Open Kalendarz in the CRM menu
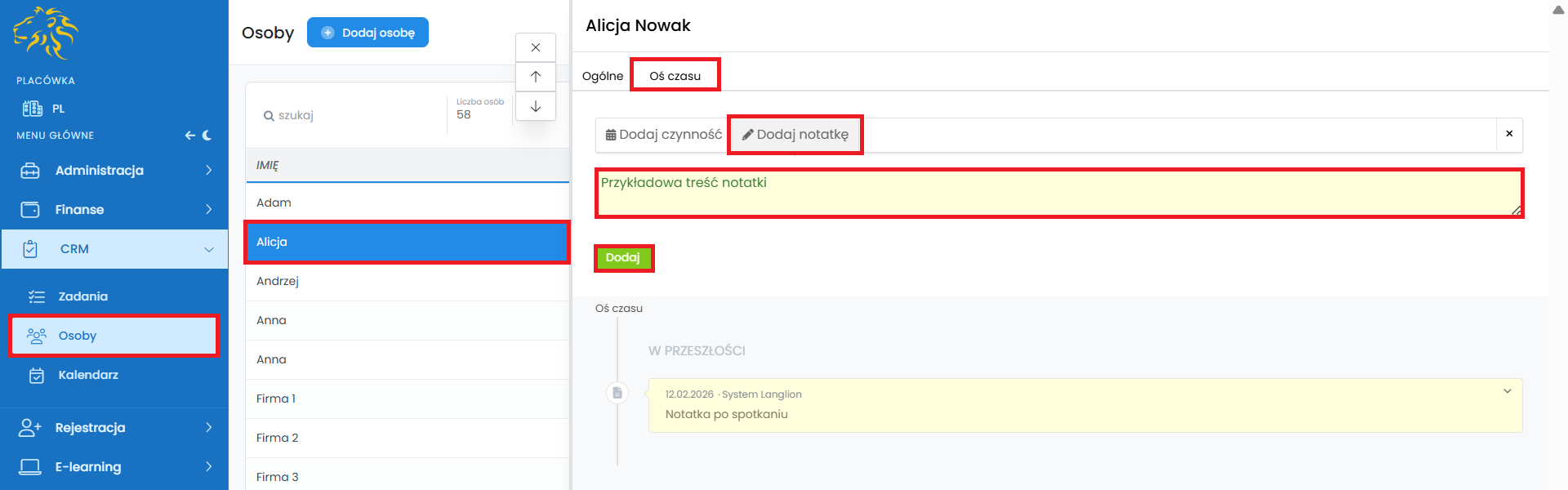The width and height of the screenshot is (1568, 490). tap(88, 375)
